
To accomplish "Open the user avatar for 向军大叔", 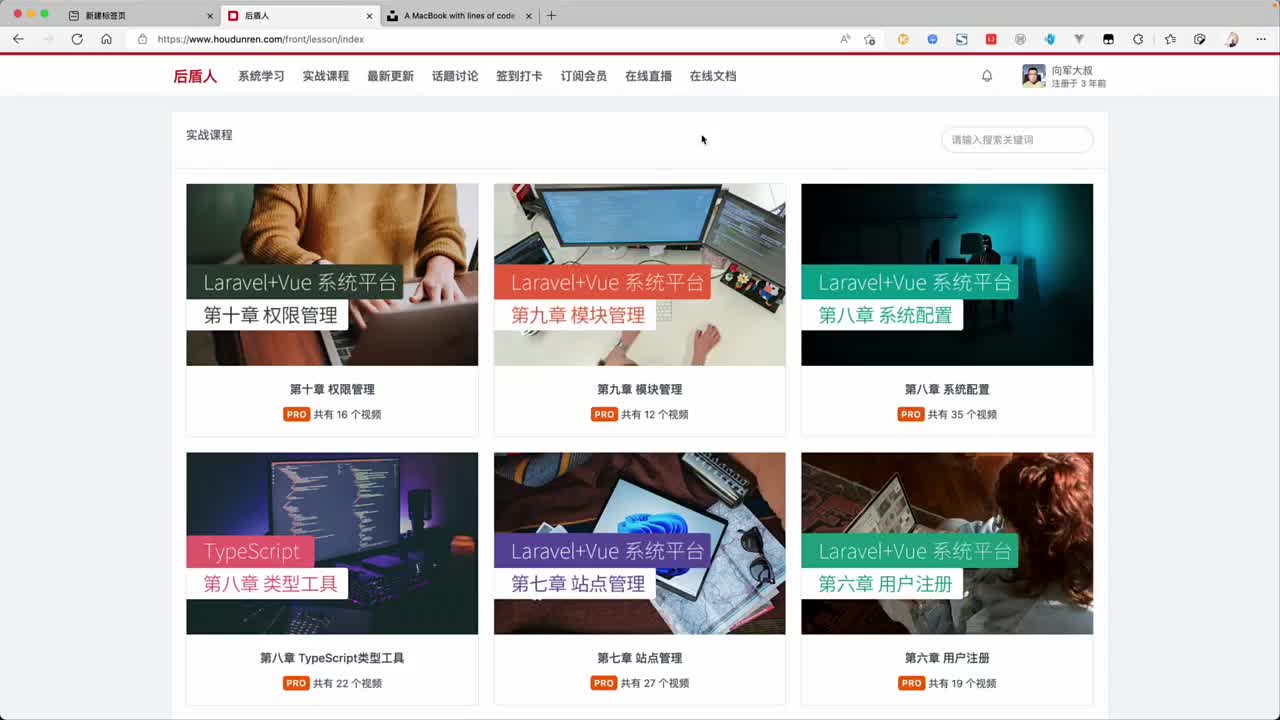I will tap(1033, 76).
